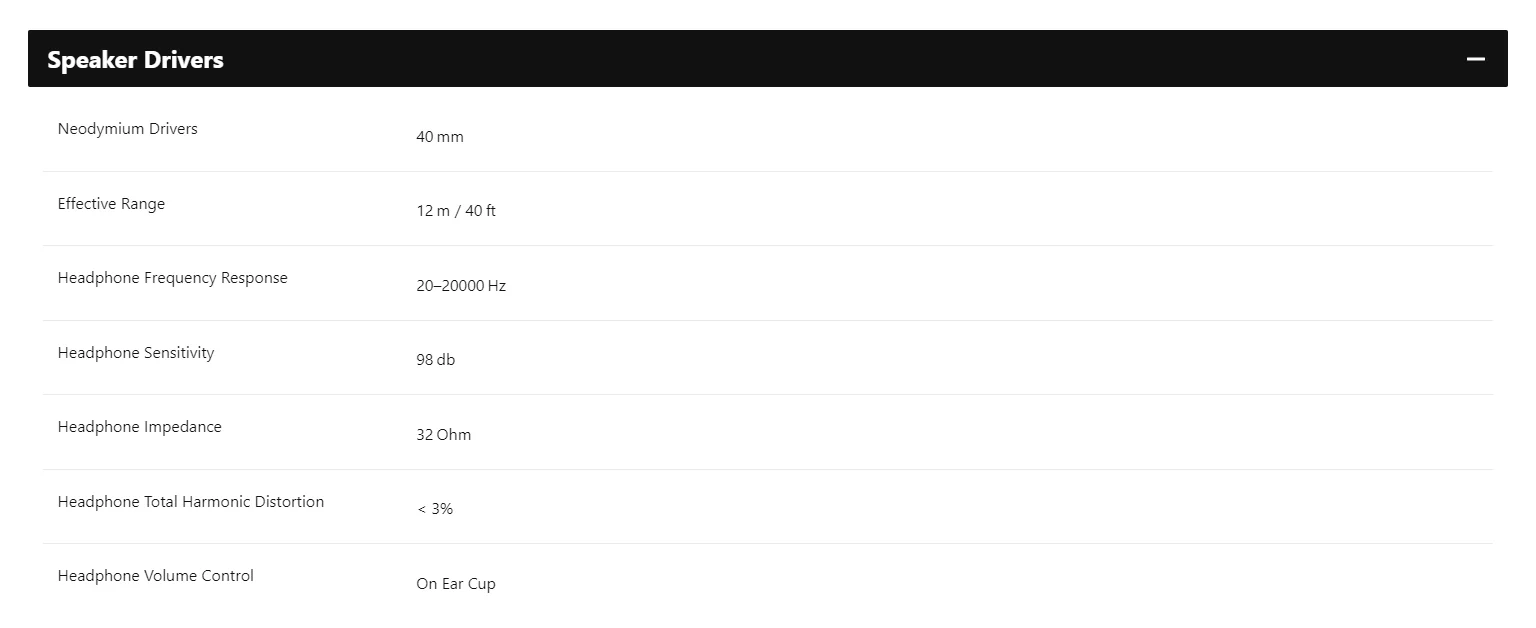The height and width of the screenshot is (628, 1536).
Task: Click the 12 m / 40 ft value
Action: point(456,211)
